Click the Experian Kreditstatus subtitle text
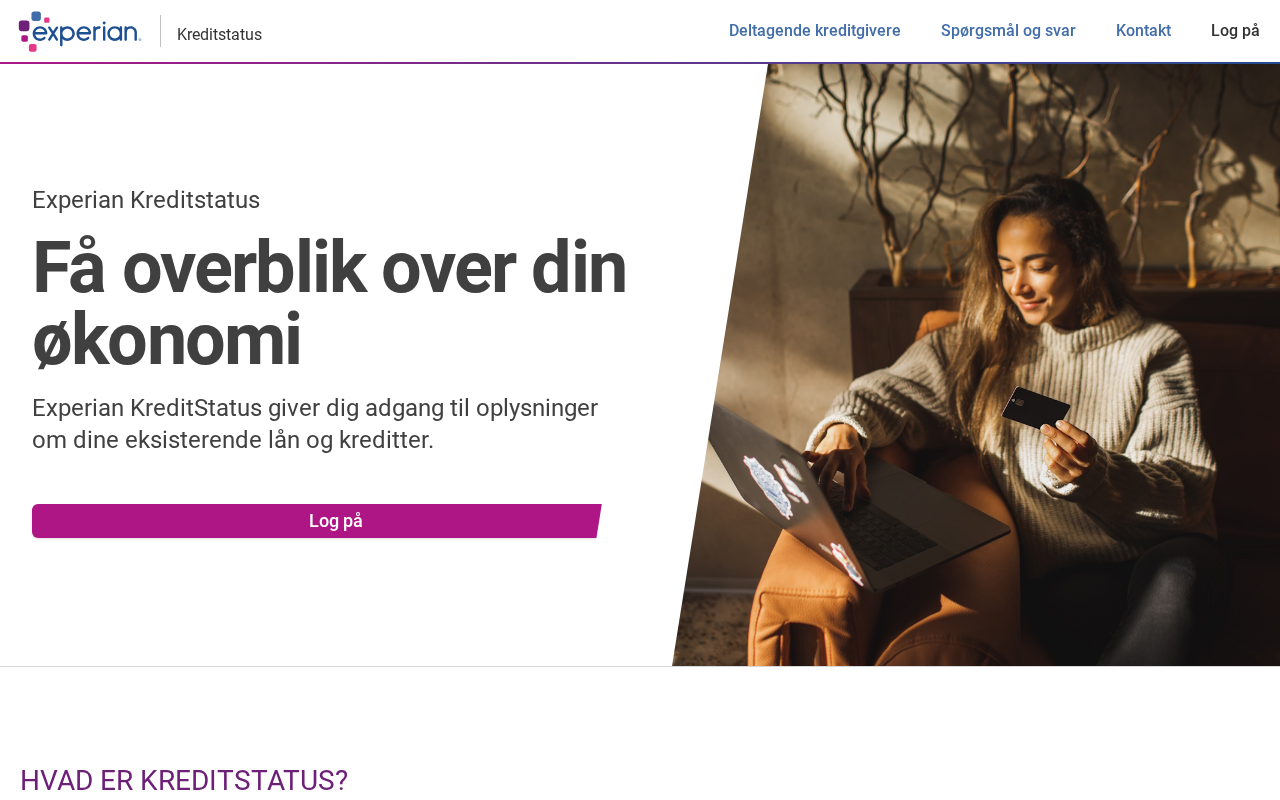This screenshot has width=1280, height=800. 146,200
